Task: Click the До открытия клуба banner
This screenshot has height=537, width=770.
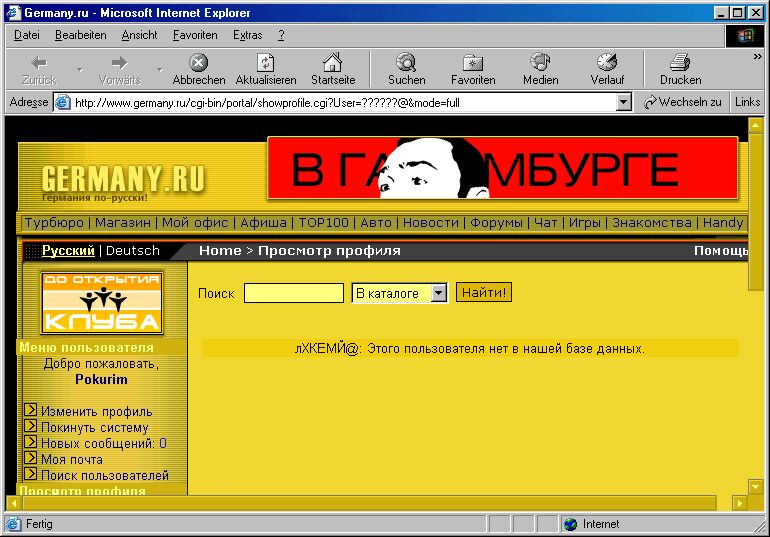Action: click(102, 303)
